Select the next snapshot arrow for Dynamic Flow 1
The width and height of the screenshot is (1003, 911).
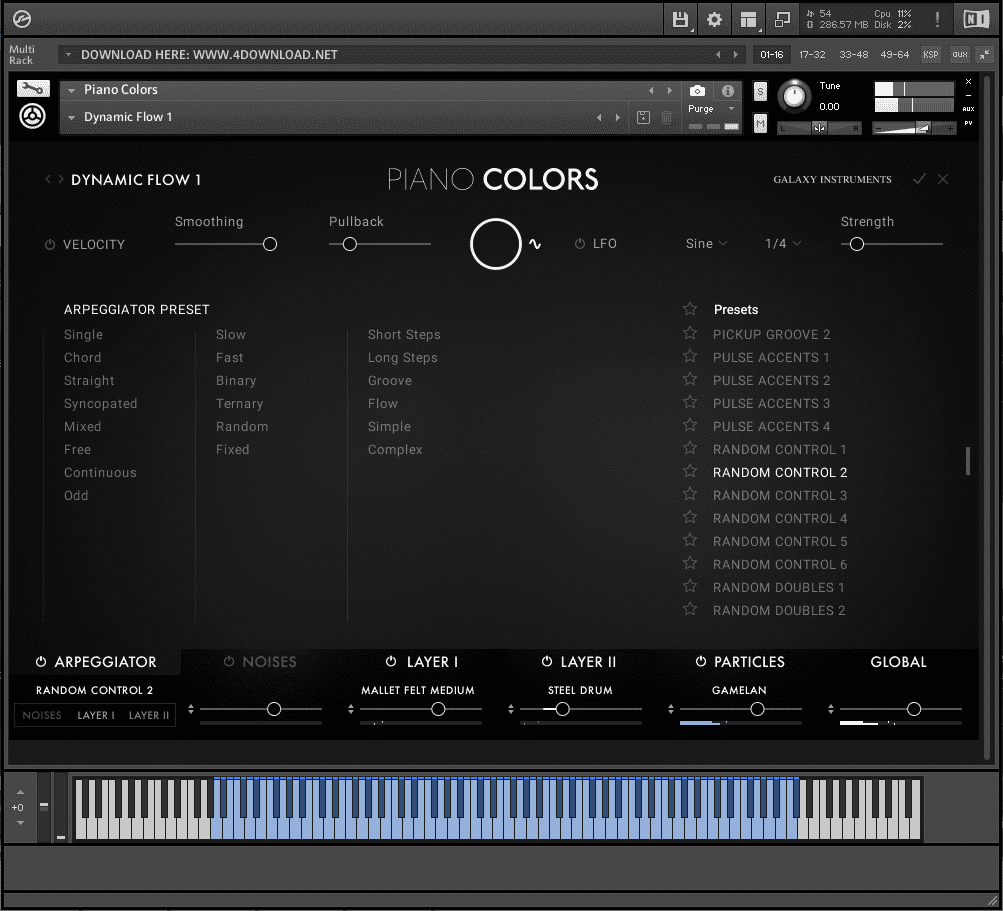point(618,117)
